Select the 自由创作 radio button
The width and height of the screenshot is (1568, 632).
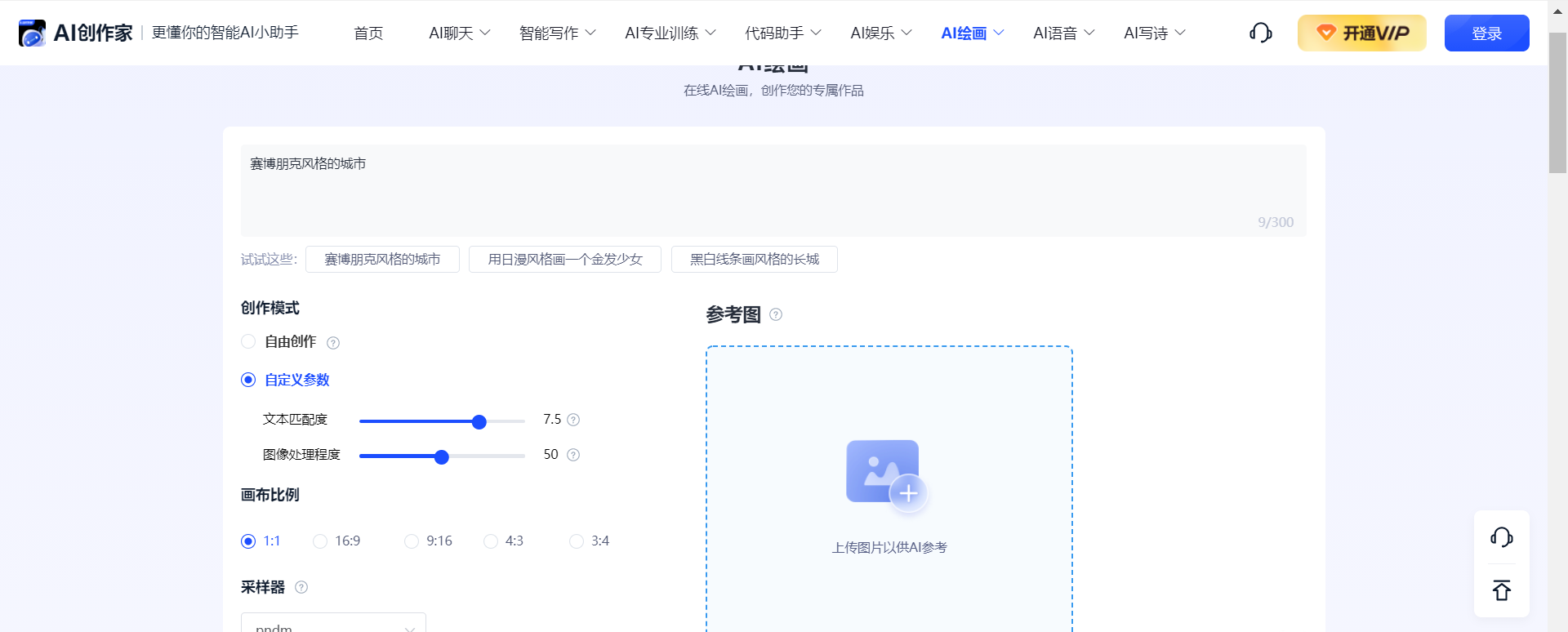248,341
